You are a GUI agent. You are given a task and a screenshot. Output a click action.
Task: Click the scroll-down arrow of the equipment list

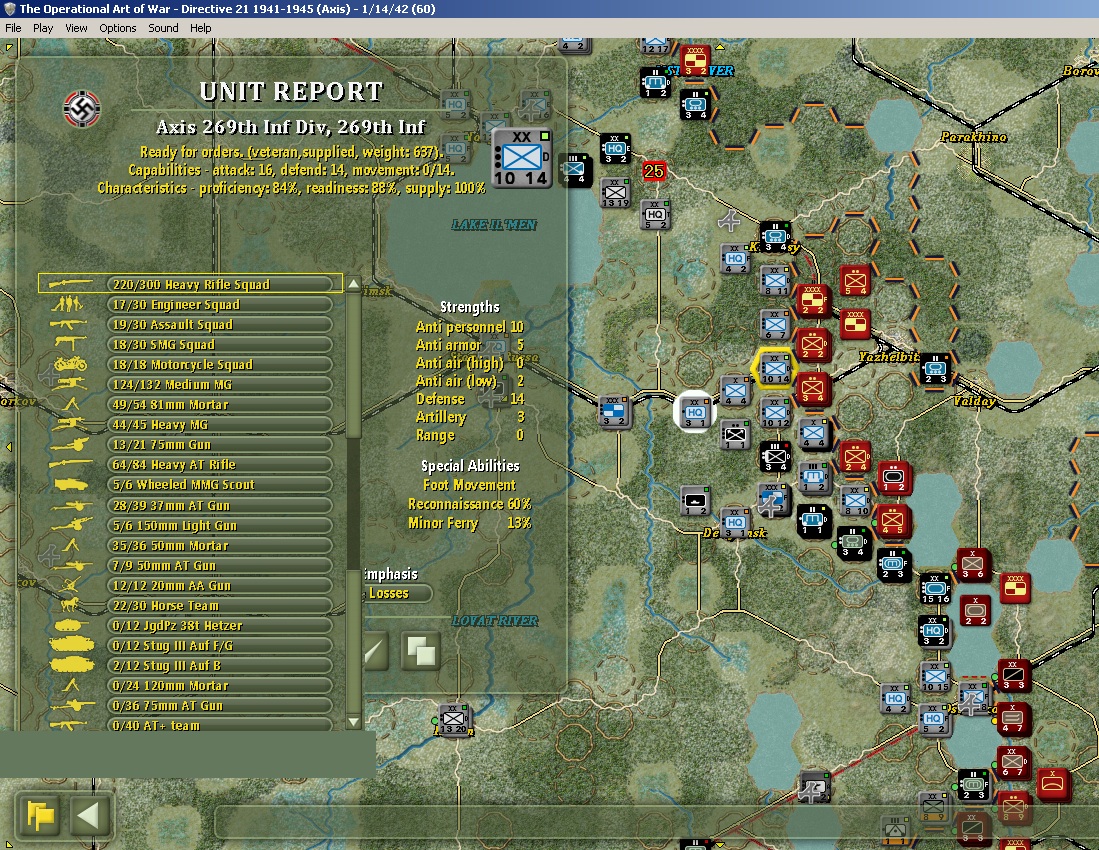pyautogui.click(x=354, y=721)
